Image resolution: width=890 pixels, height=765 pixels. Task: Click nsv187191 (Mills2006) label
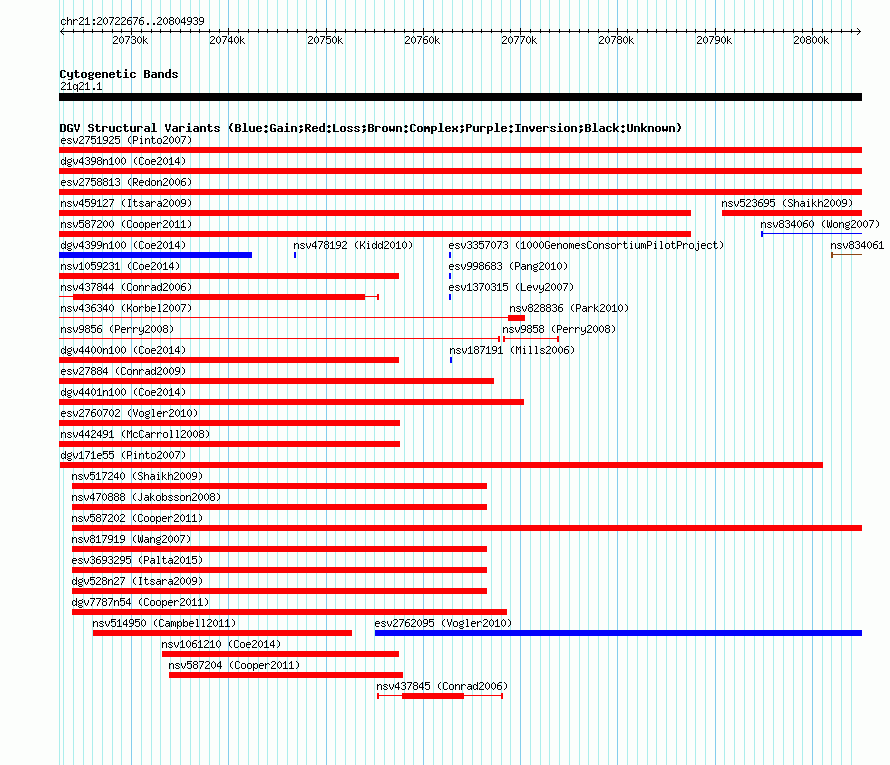(512, 350)
